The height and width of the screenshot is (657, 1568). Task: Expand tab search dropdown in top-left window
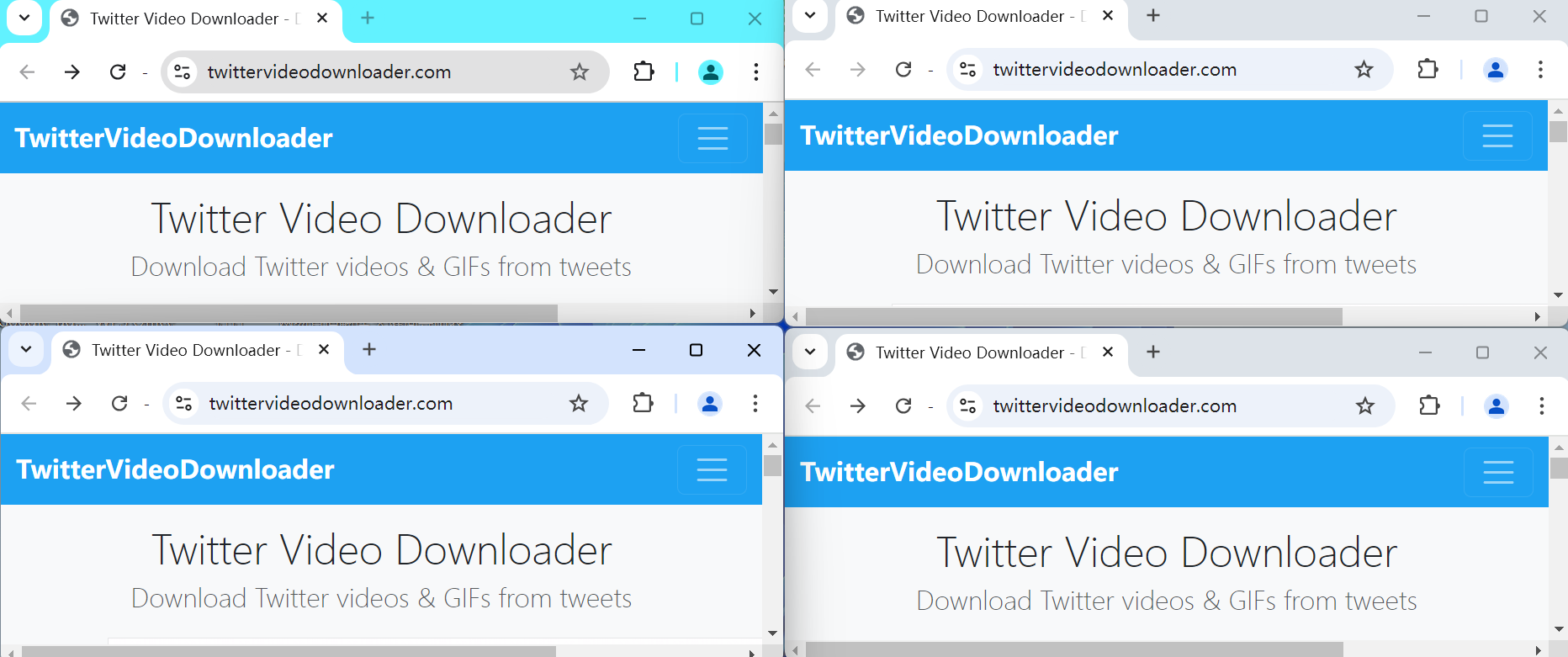tap(24, 18)
